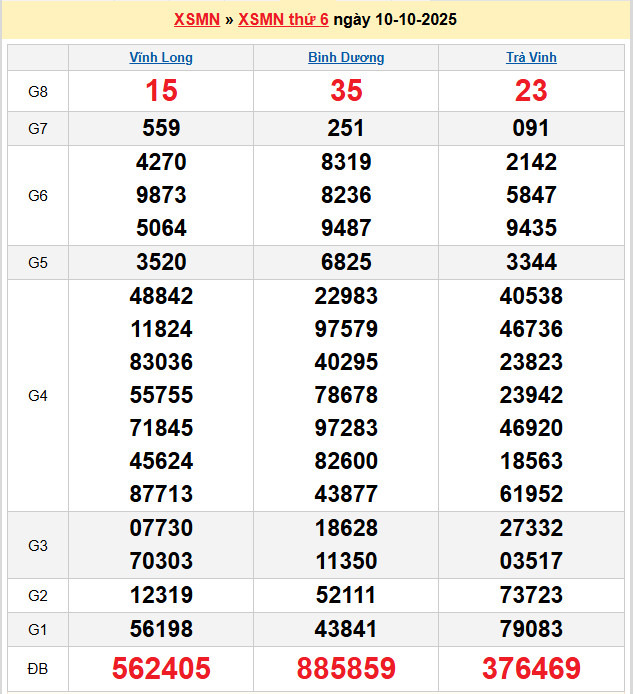
Task: Select Trà Vinh special prize 376469
Action: click(x=531, y=669)
